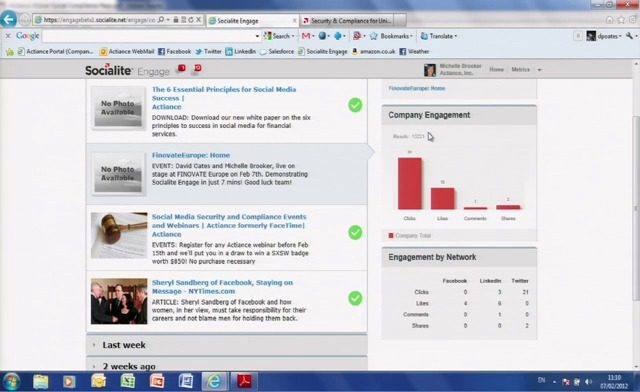Open amazon.co.uk favorites bar bookmark
640x392 pixels.
tap(373, 51)
